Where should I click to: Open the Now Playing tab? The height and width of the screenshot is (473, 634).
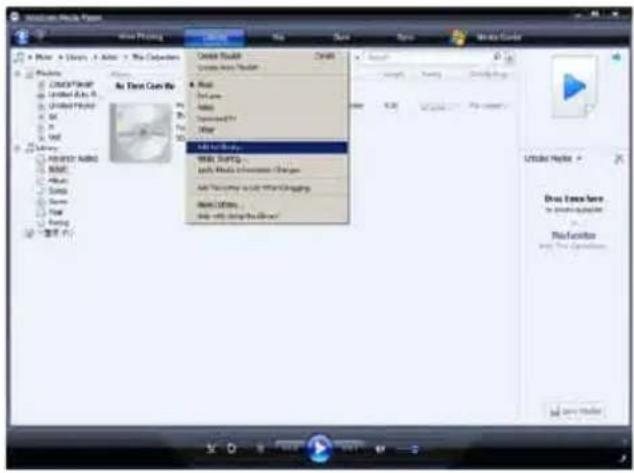tap(141, 37)
